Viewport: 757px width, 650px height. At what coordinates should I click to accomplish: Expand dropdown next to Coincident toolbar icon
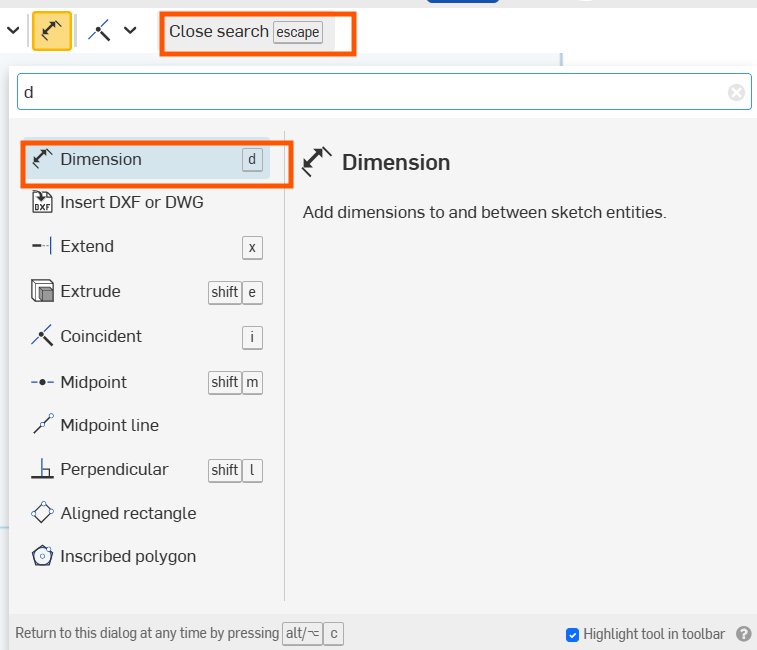click(x=130, y=31)
